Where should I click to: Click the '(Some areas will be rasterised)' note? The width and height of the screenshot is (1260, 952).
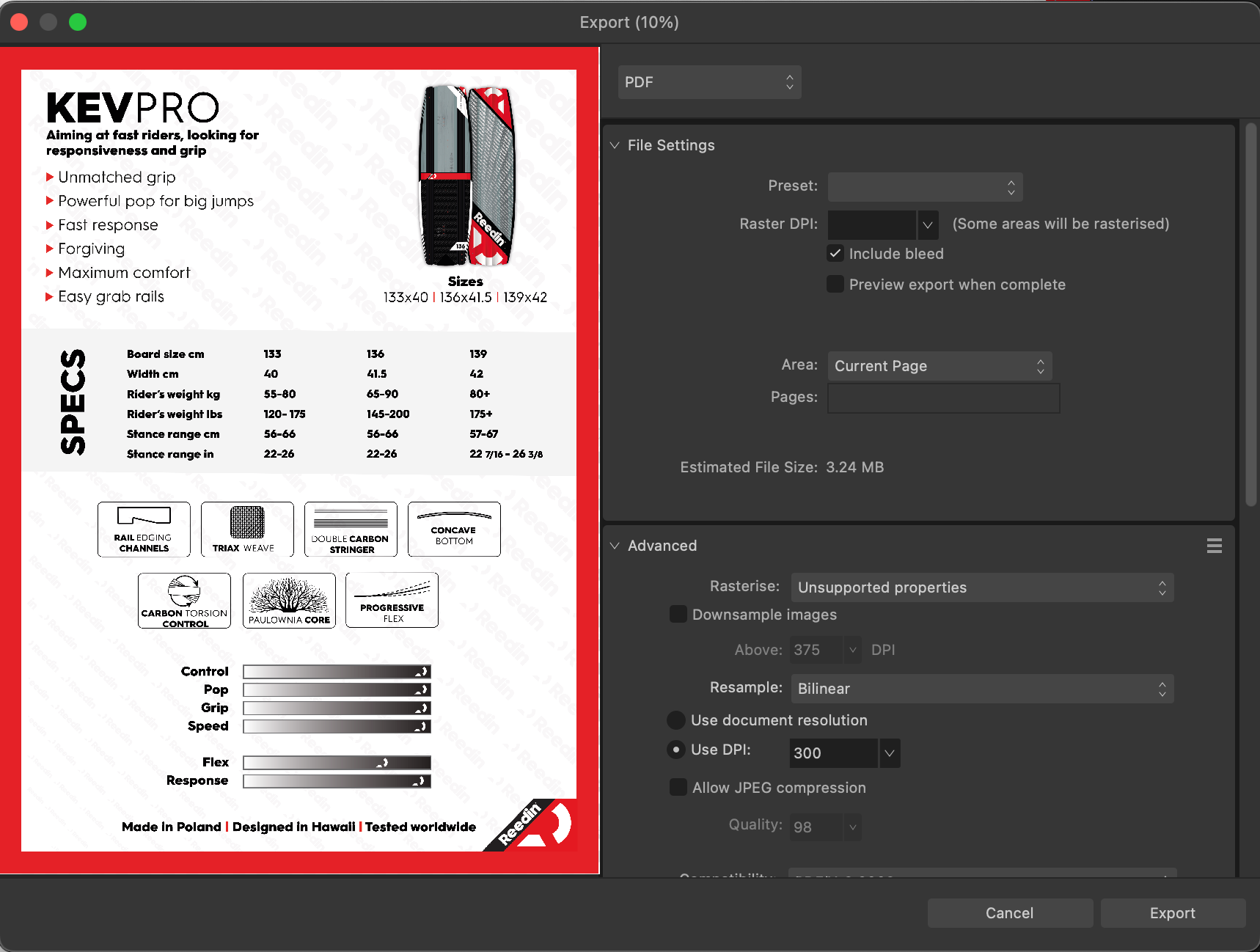[x=1061, y=224]
